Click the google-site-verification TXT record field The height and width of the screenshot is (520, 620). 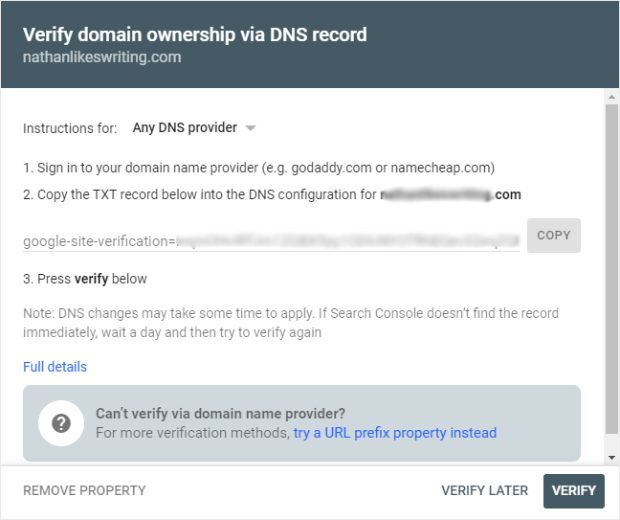click(x=271, y=241)
